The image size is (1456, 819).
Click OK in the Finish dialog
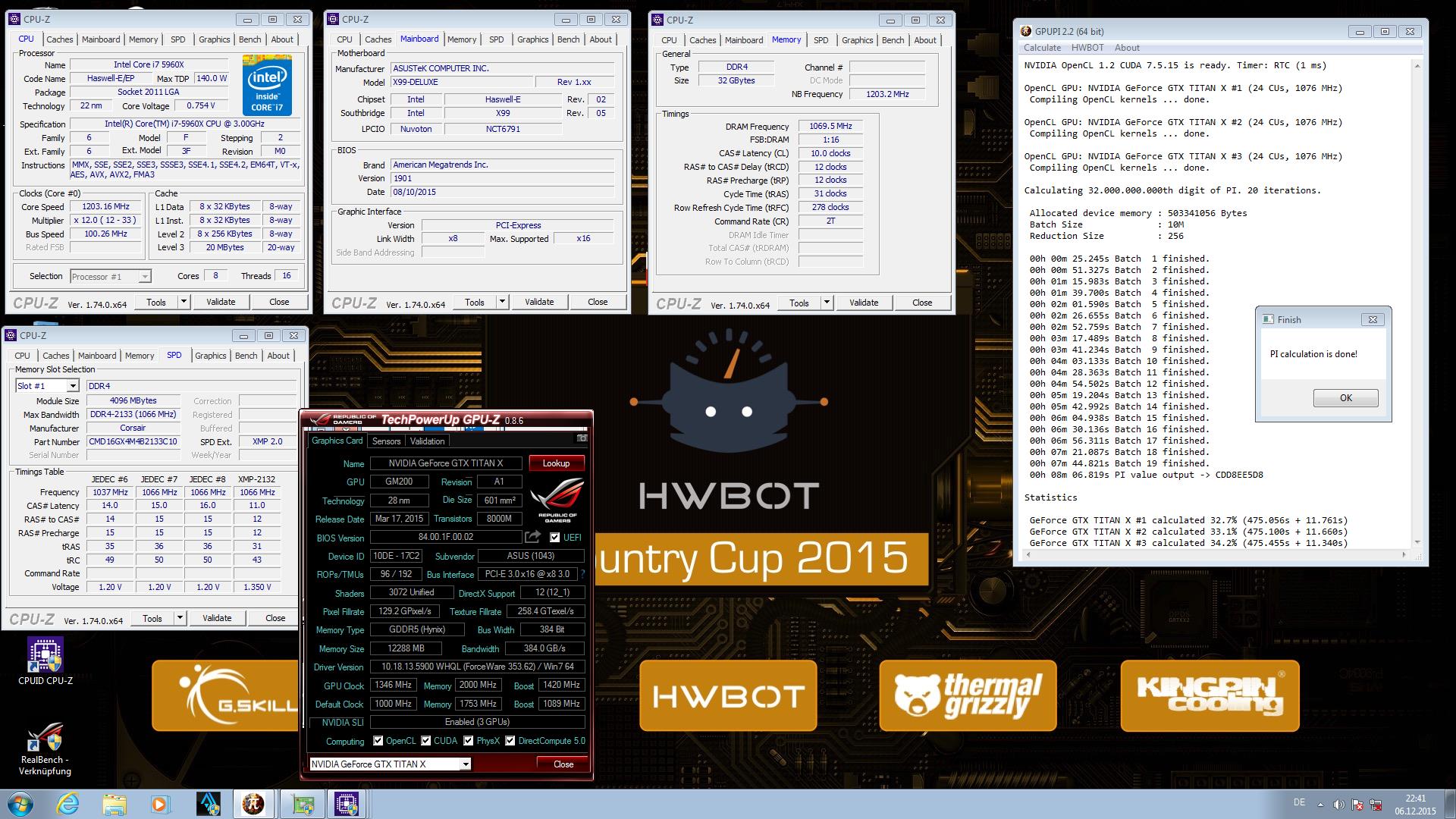(x=1345, y=398)
